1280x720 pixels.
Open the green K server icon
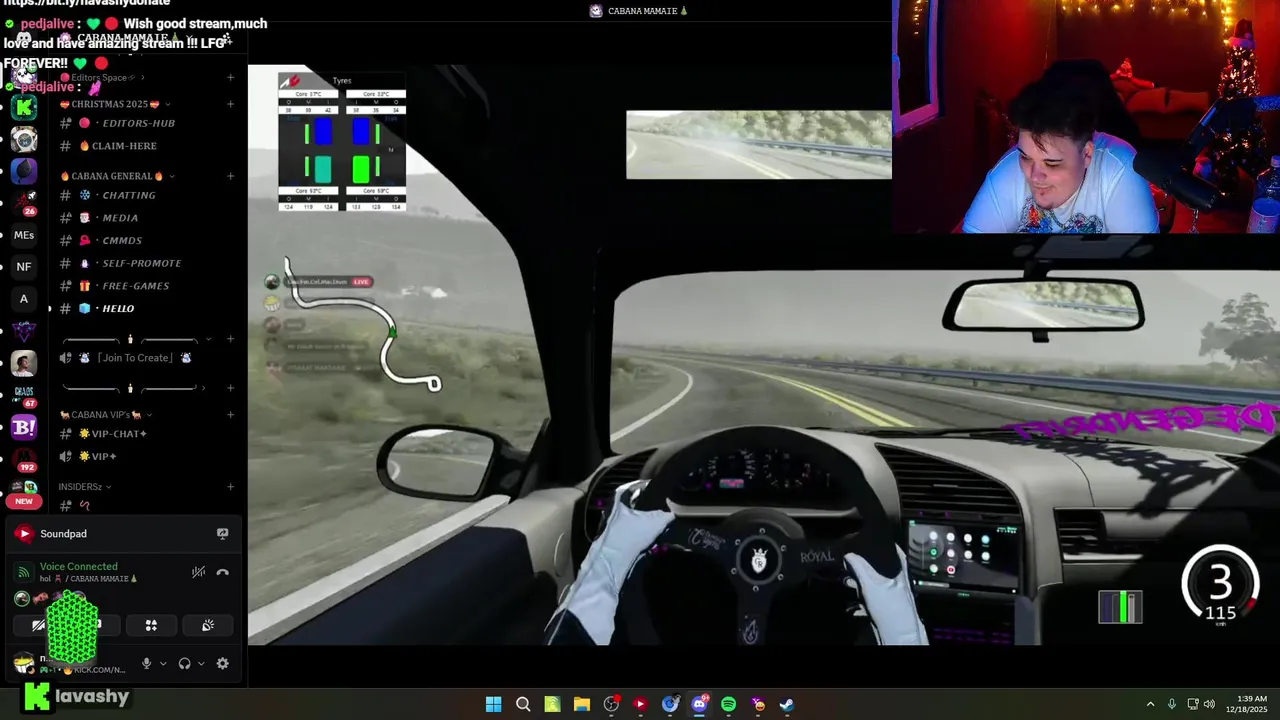(x=24, y=108)
